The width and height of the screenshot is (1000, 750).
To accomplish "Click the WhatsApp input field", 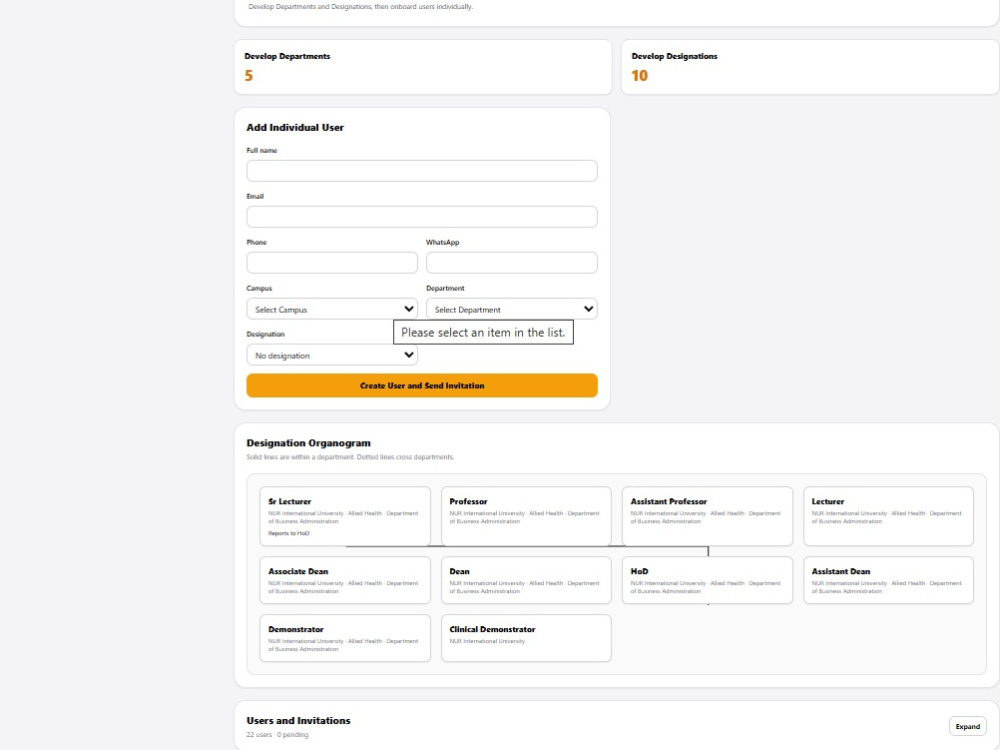I will [x=511, y=263].
